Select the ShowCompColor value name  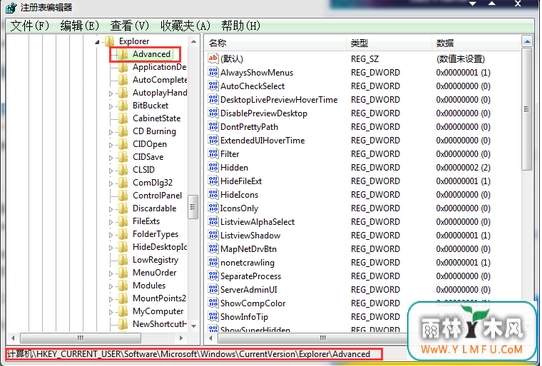253,303
